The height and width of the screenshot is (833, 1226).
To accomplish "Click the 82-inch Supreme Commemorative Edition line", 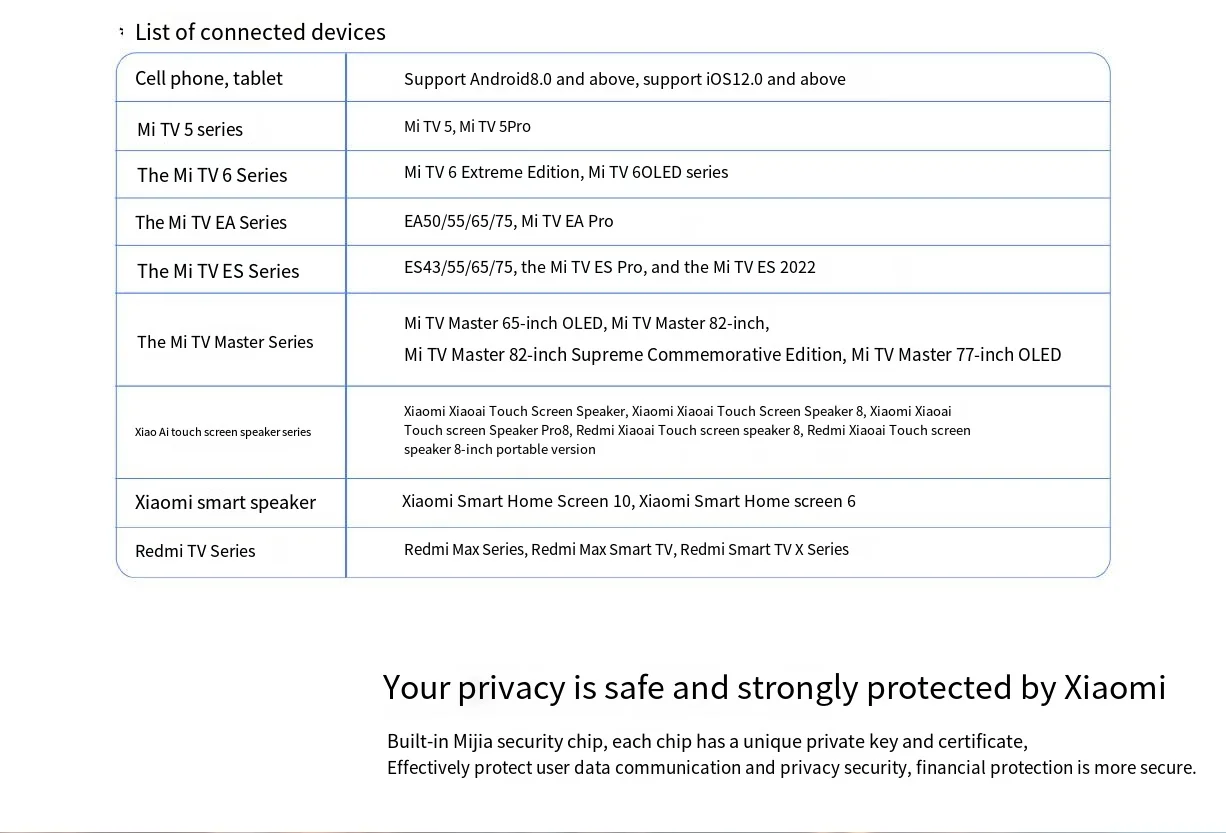I will 732,354.
